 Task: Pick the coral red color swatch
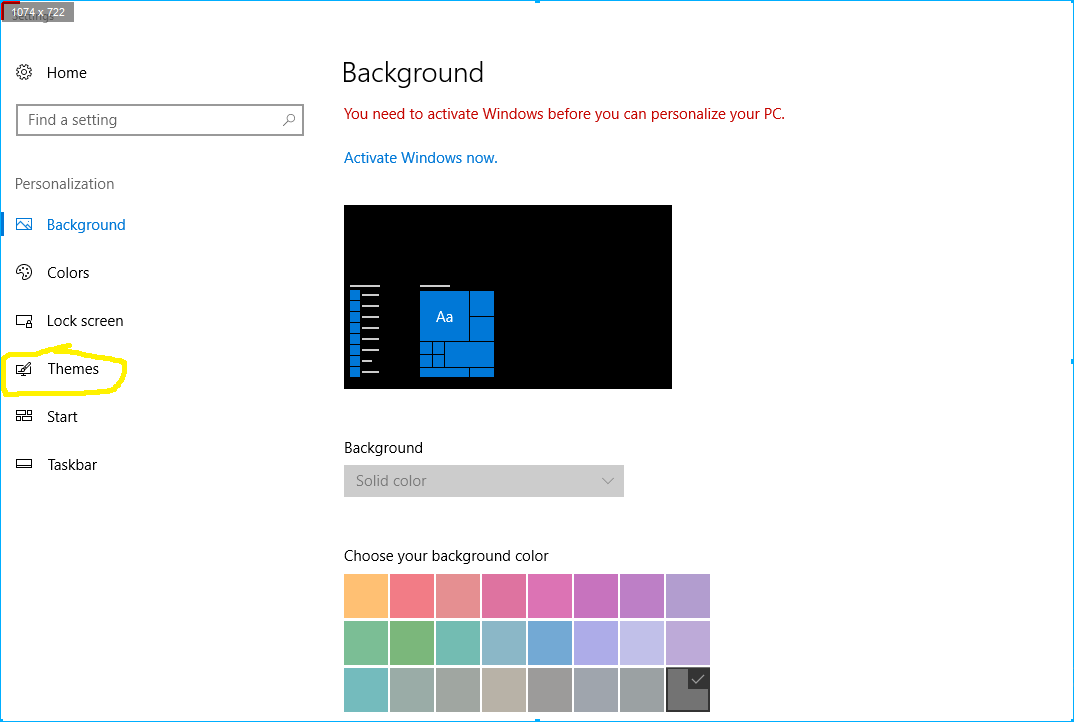pos(412,596)
